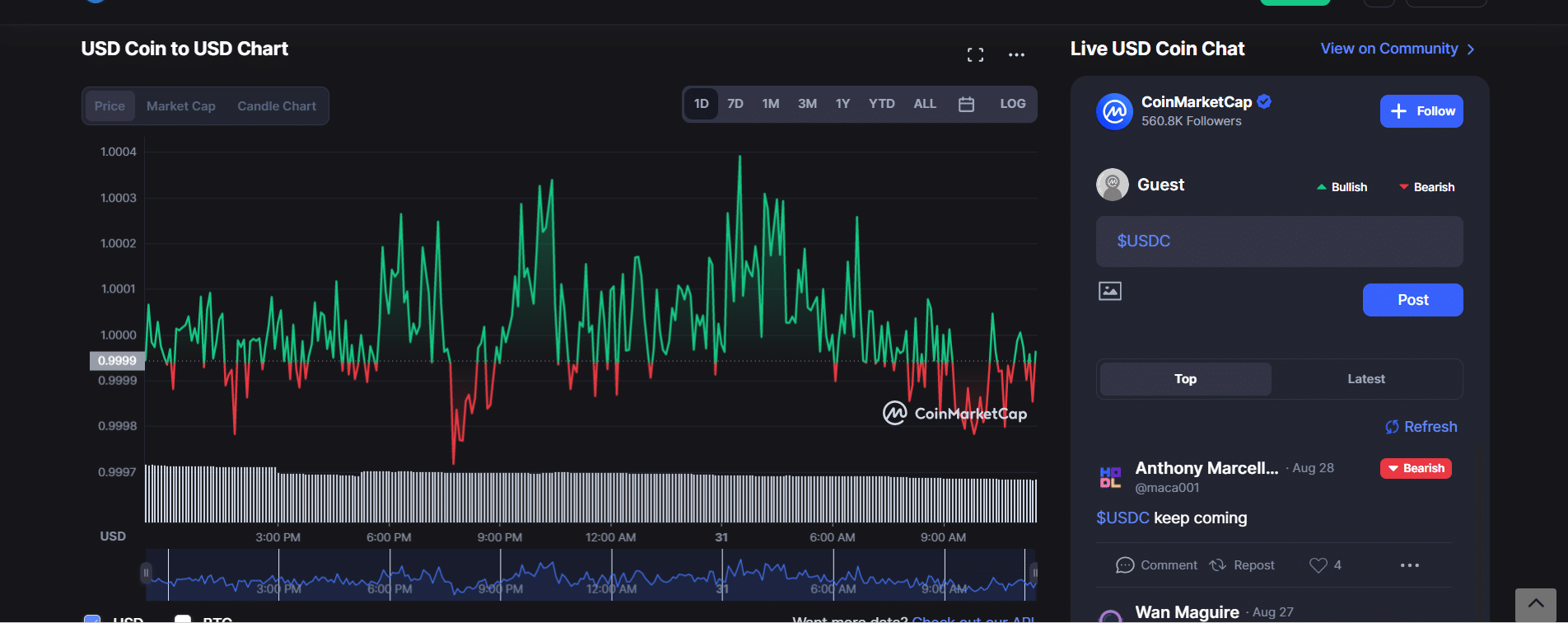Switch to the Latest posts tab
1568x623 pixels.
point(1366,379)
